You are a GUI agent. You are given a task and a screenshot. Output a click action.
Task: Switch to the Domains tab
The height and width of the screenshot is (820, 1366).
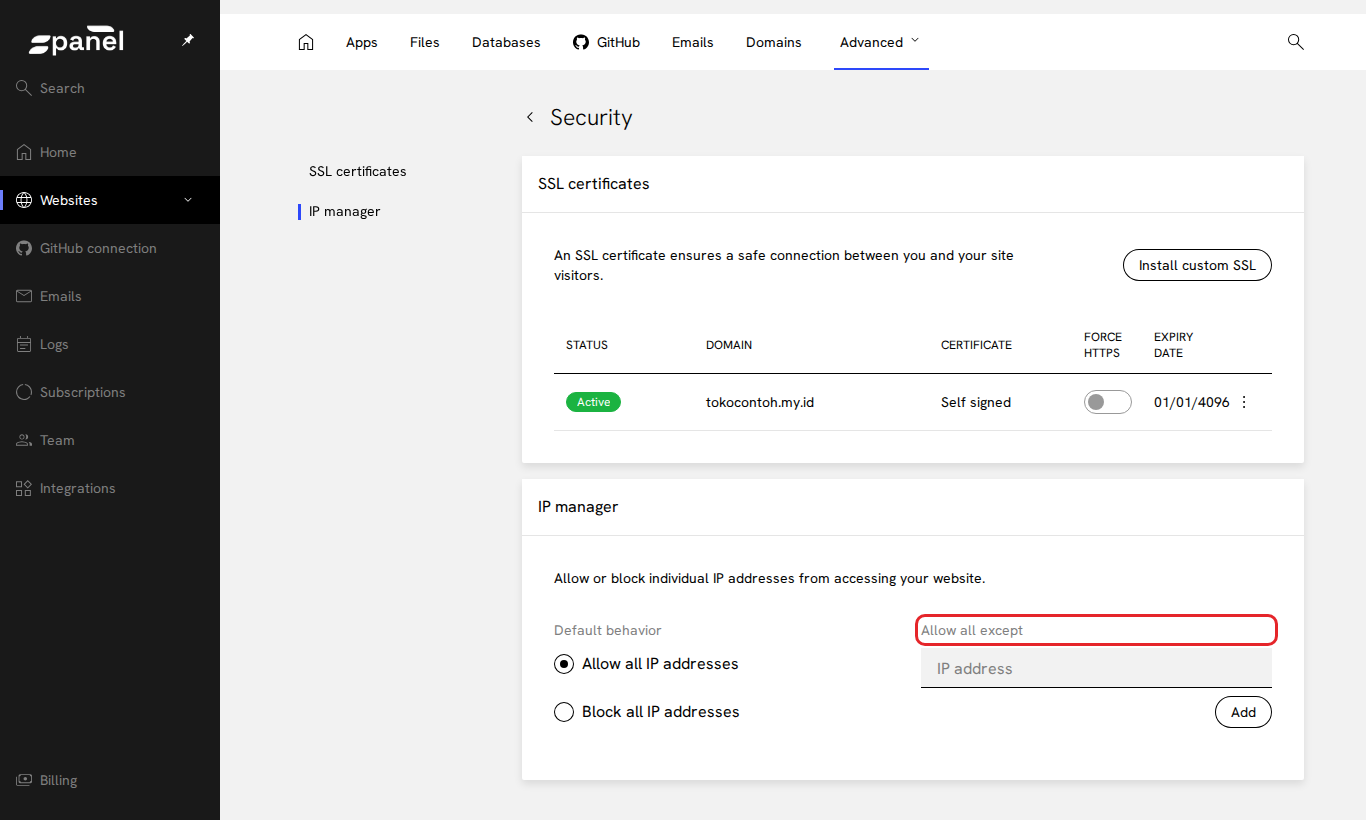tap(774, 42)
